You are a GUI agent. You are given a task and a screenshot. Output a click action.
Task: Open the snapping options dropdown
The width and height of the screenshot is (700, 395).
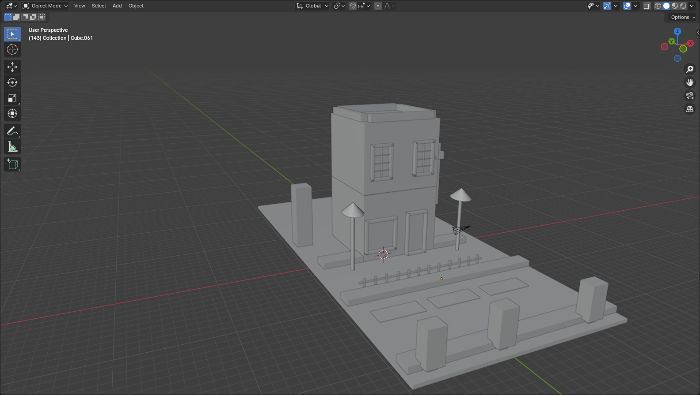click(x=364, y=6)
